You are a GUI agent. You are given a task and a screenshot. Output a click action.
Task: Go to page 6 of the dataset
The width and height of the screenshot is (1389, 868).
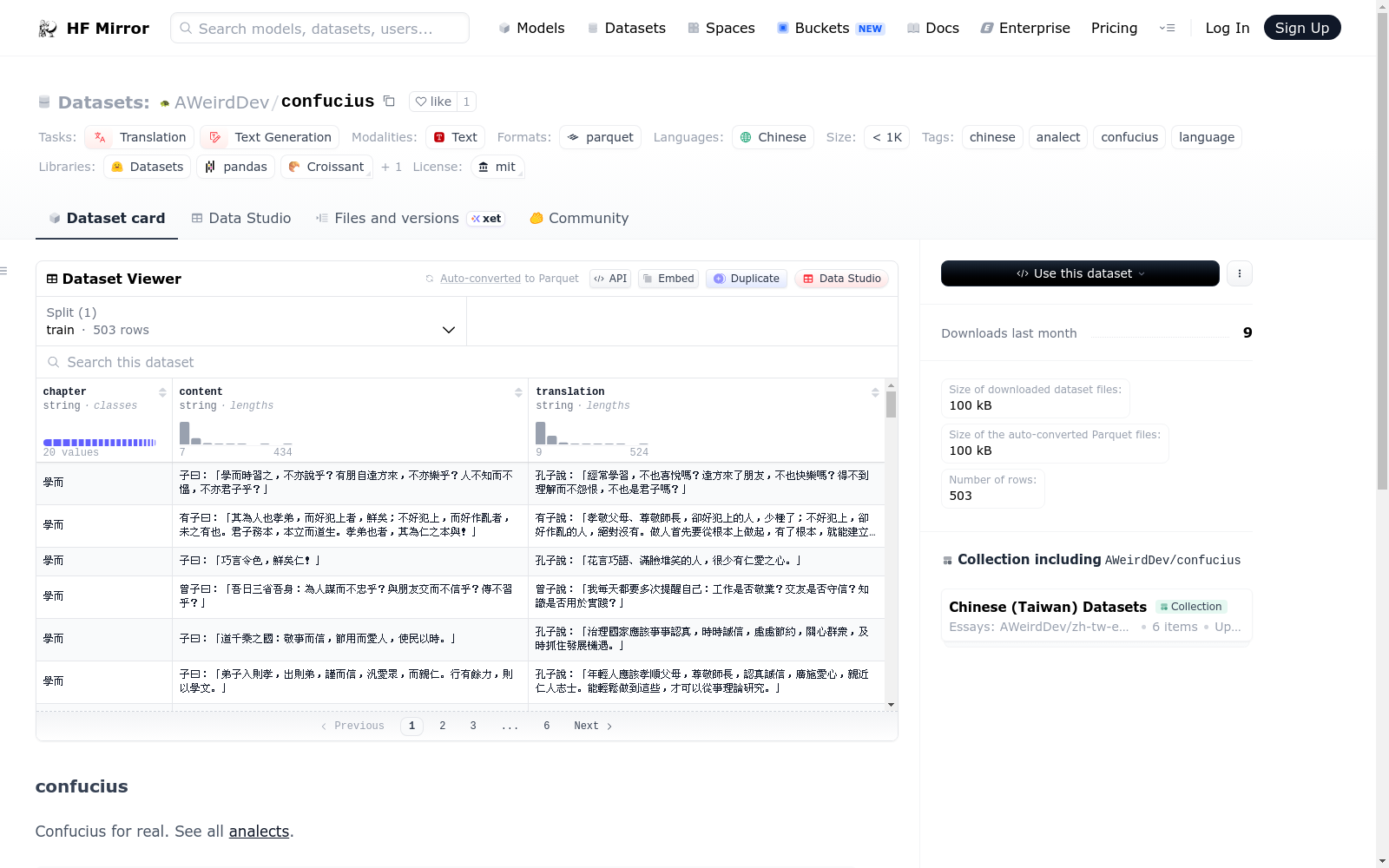tap(547, 726)
